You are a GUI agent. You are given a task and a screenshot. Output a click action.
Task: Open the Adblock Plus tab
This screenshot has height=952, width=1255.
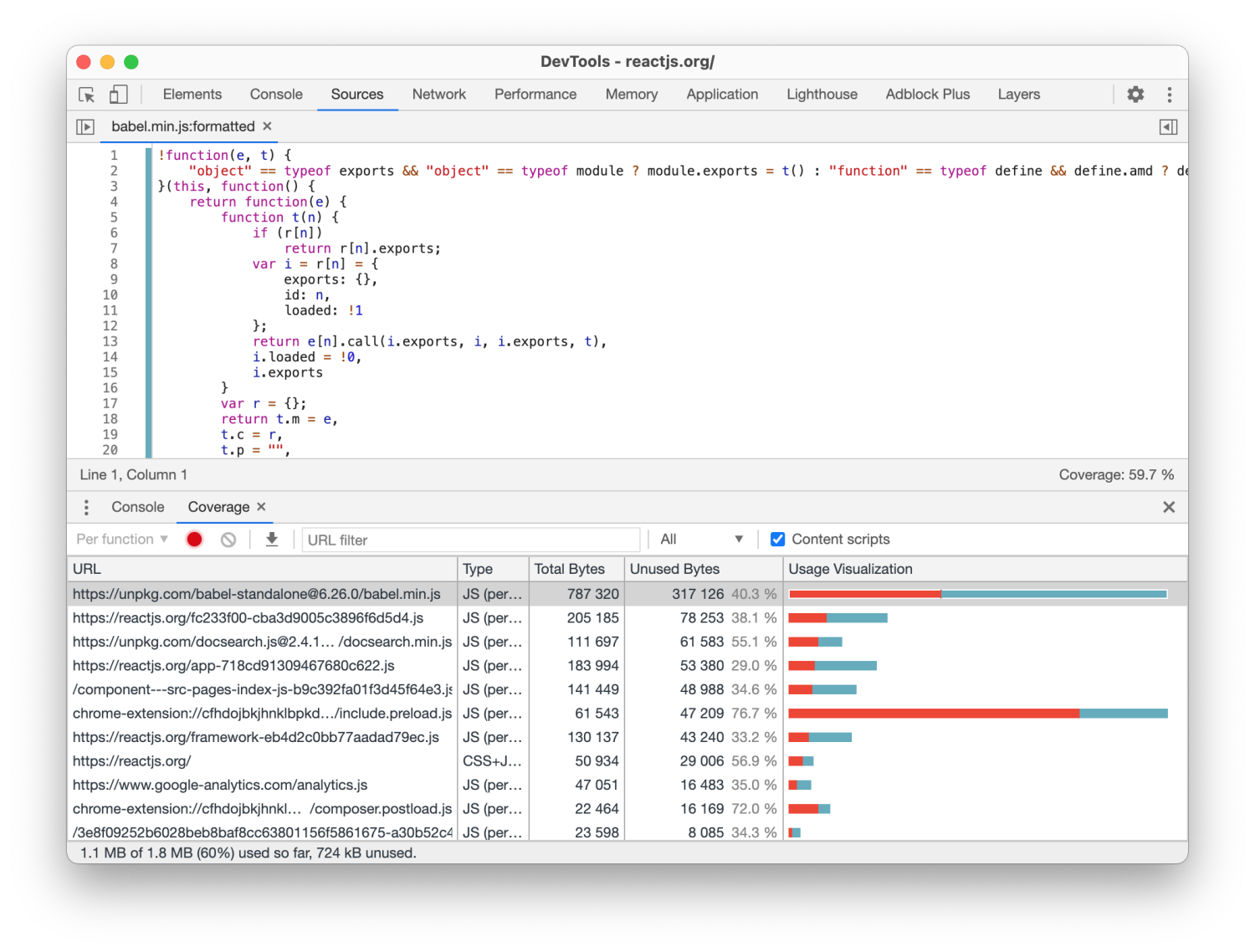pos(928,95)
